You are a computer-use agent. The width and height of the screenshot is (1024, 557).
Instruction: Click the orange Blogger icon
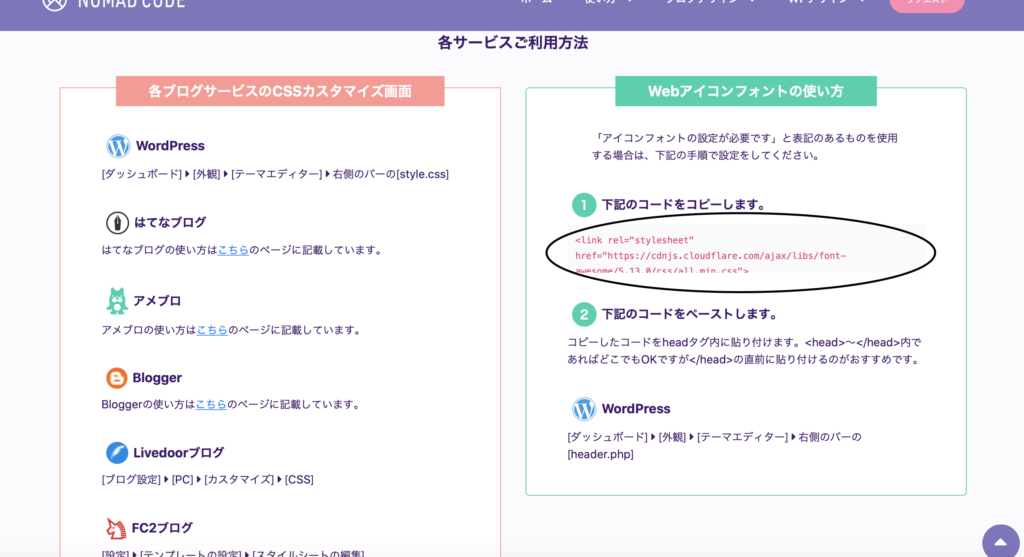[x=117, y=378]
